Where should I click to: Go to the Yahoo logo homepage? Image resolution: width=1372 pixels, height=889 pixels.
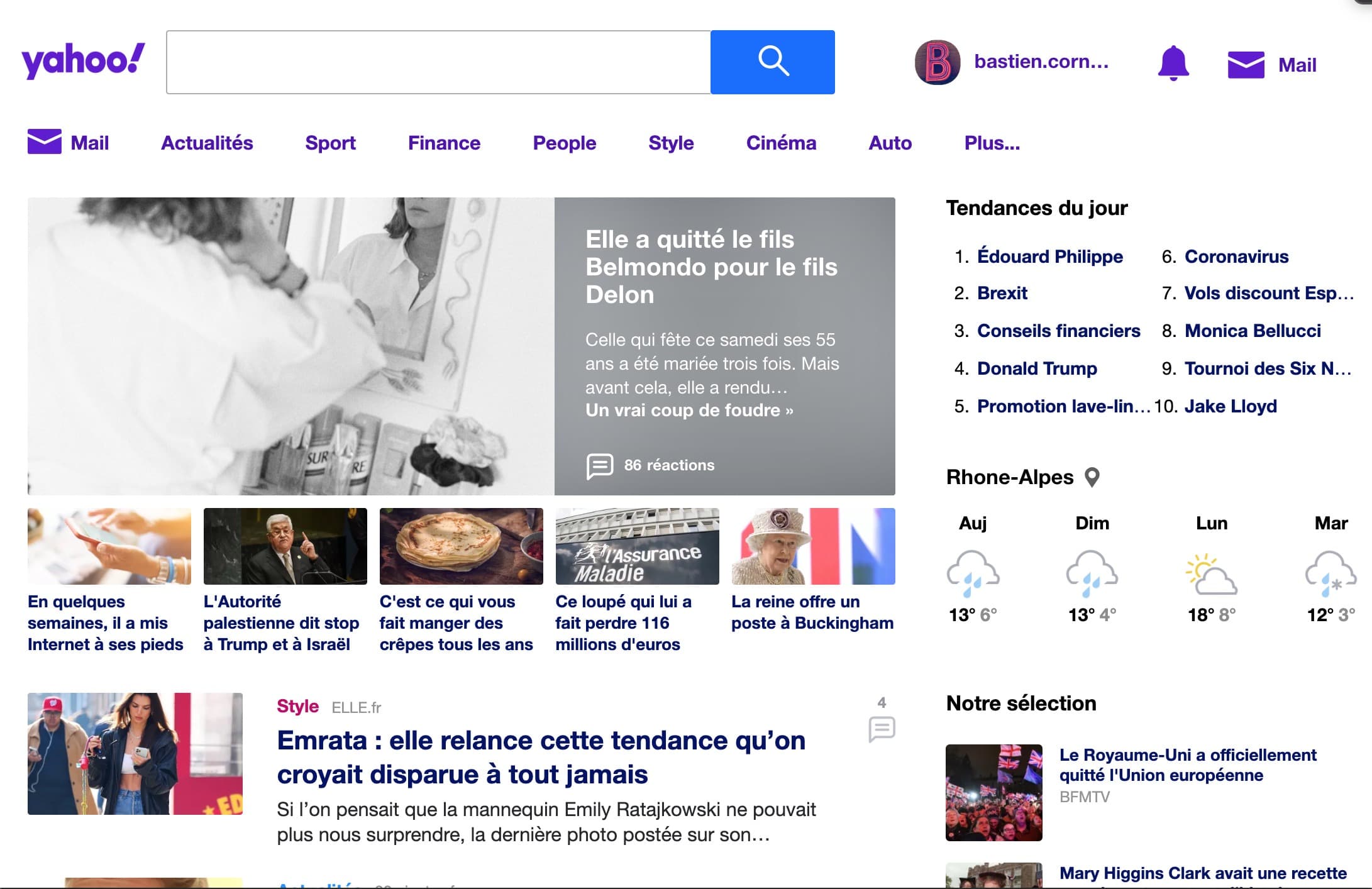click(x=83, y=61)
